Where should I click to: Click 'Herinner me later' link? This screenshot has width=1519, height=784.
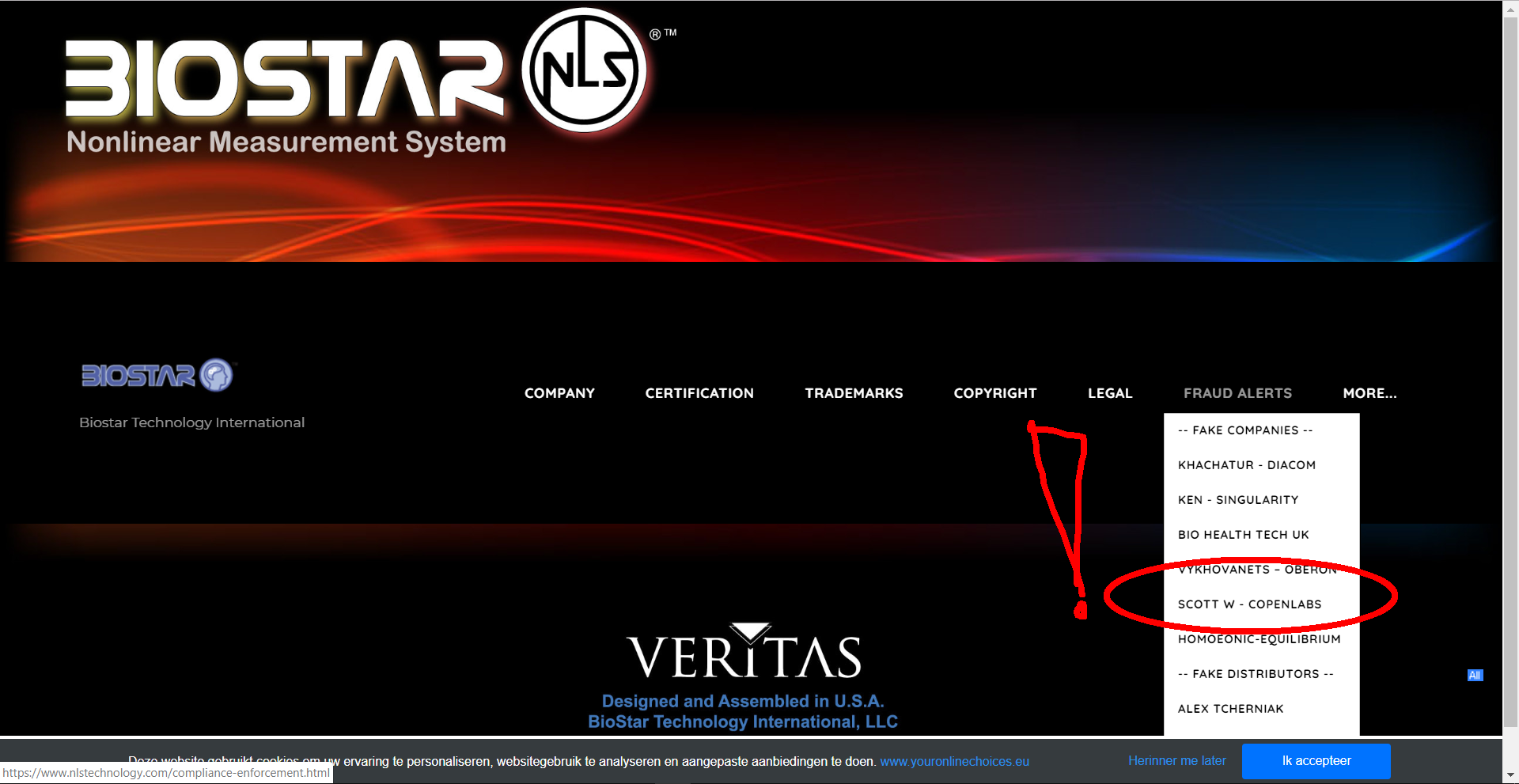click(1176, 761)
